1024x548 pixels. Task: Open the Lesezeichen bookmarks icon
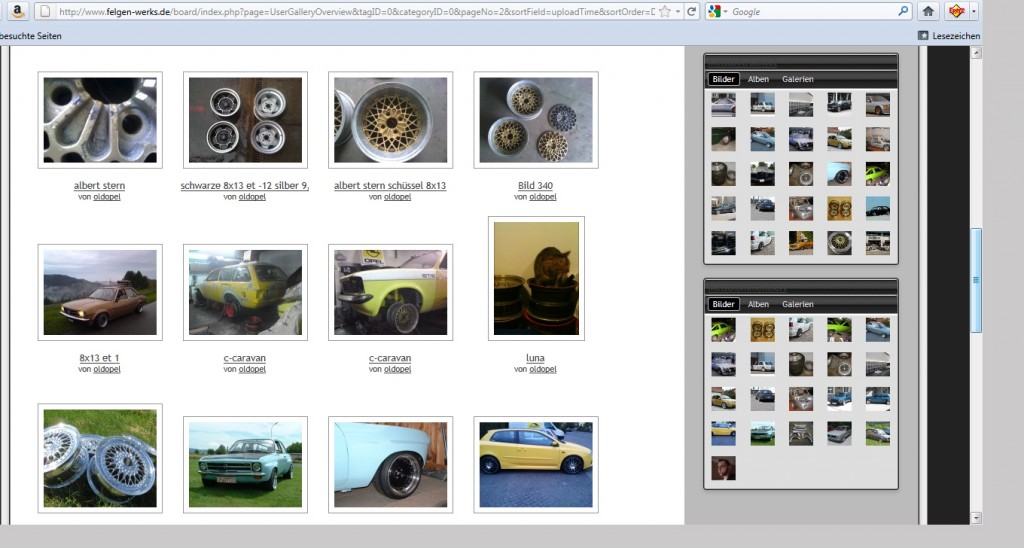coord(923,36)
